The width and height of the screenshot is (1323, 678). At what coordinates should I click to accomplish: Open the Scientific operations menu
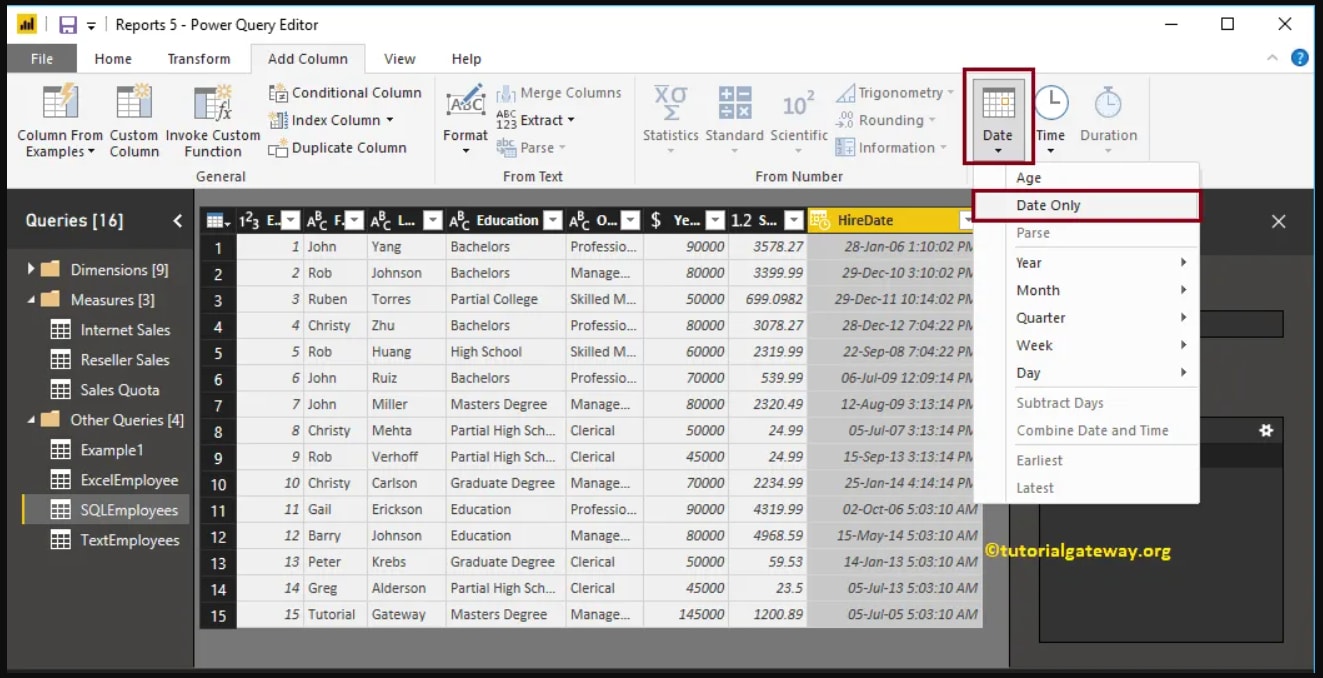click(x=799, y=120)
